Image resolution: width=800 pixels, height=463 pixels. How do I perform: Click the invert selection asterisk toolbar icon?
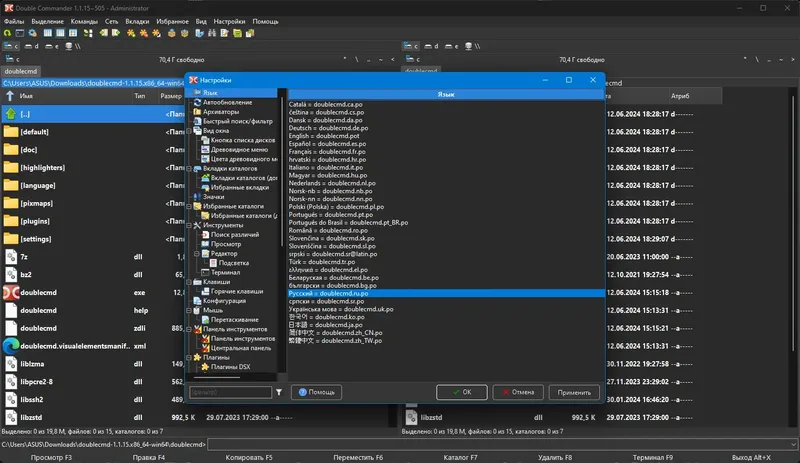click(x=157, y=33)
